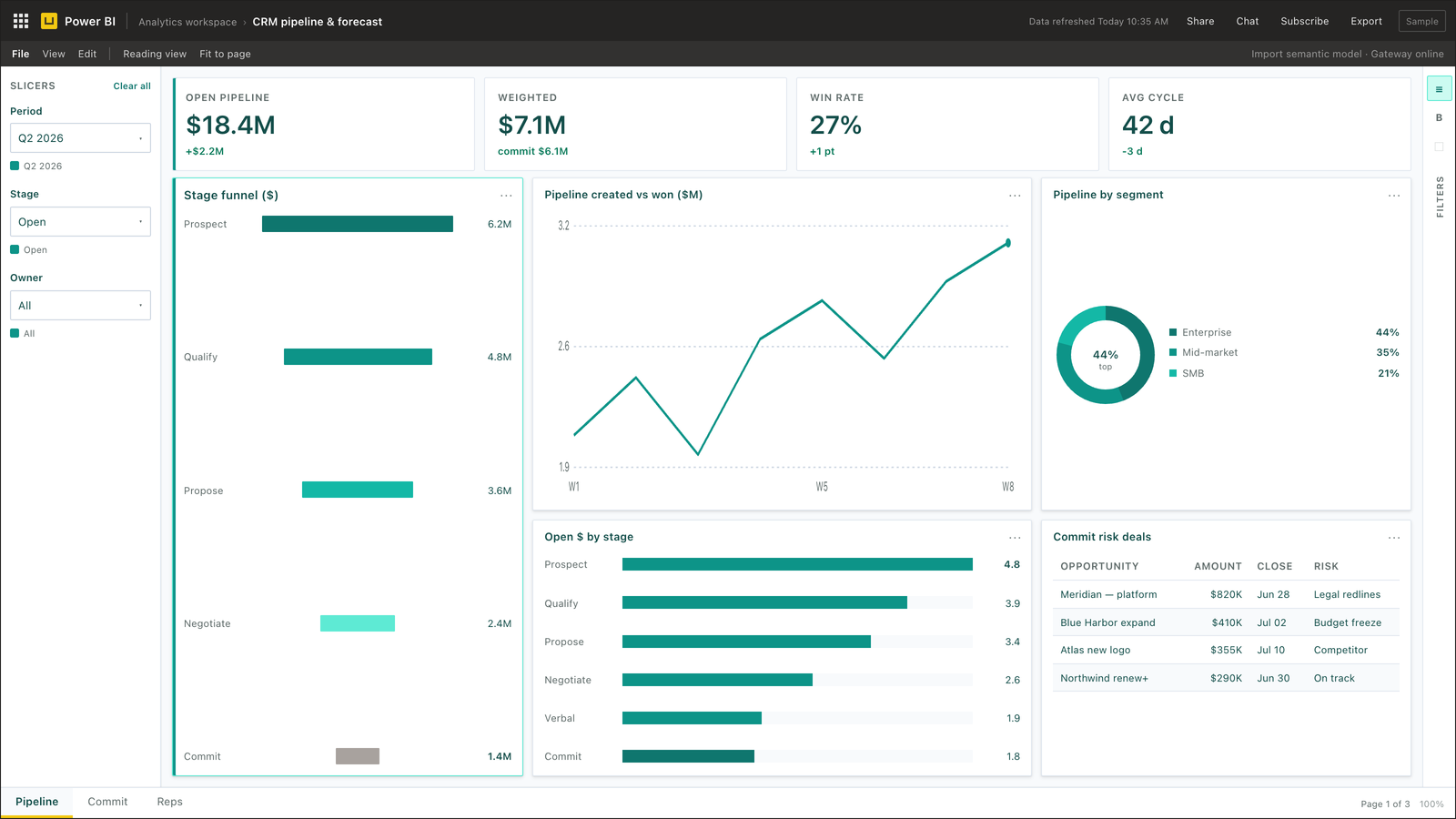Click the donut chart 44% top center
1456x819 pixels.
click(1106, 359)
